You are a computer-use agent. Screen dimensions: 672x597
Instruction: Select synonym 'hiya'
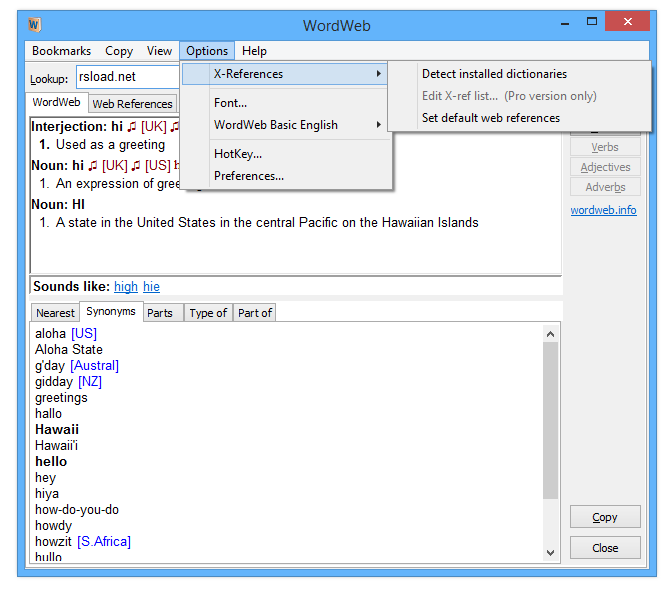click(x=47, y=494)
